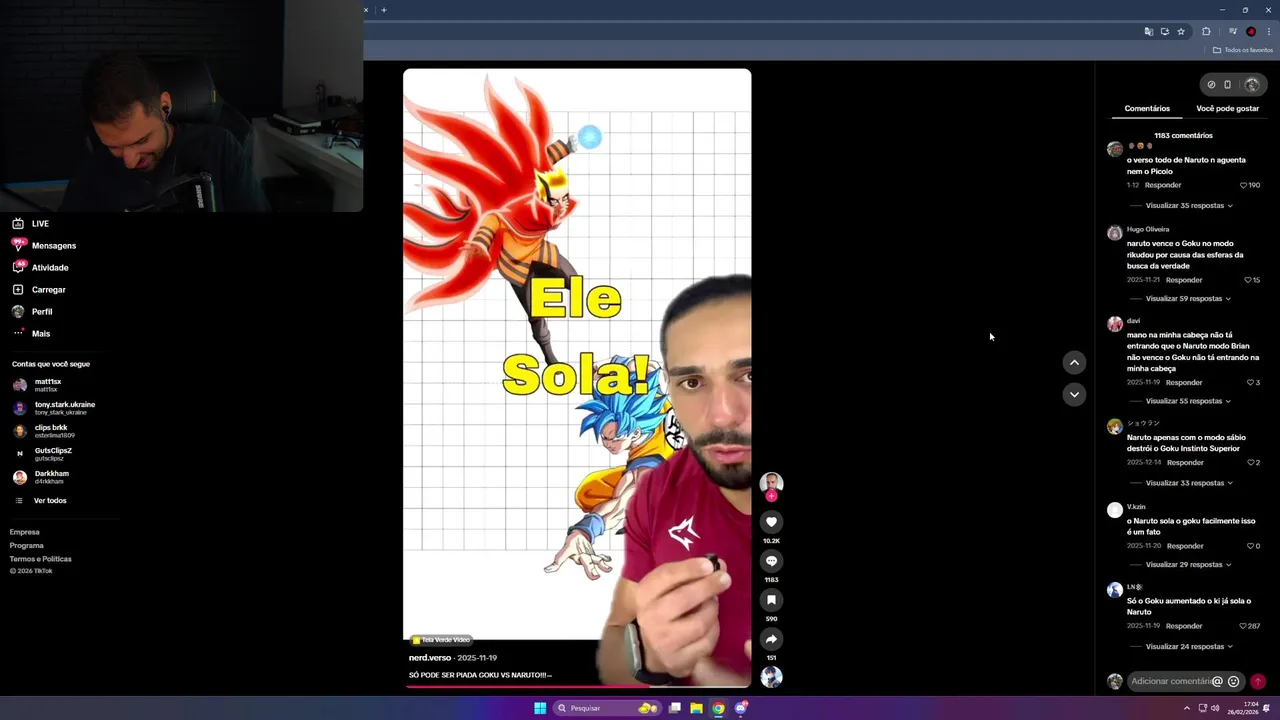
Task: Expand Visualizar 33 respostas
Action: pos(1188,483)
